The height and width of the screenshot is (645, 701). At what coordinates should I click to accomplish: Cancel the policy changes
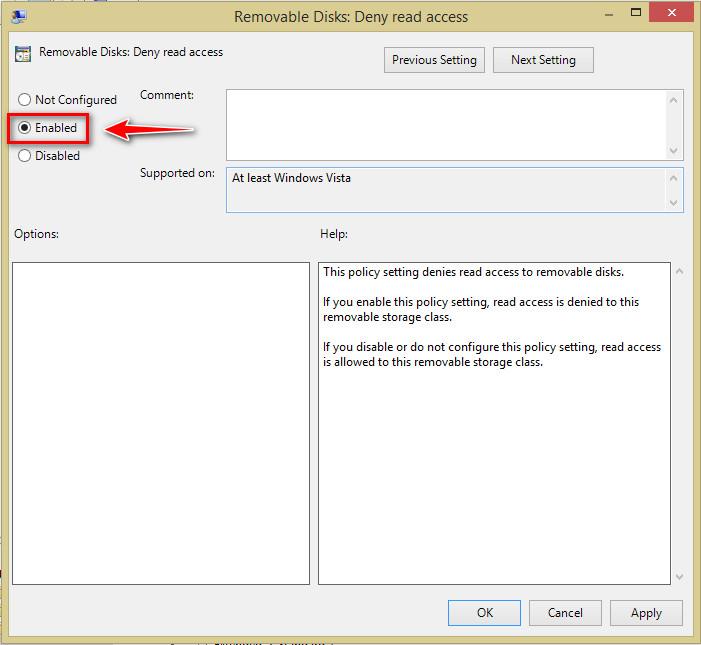(x=565, y=613)
